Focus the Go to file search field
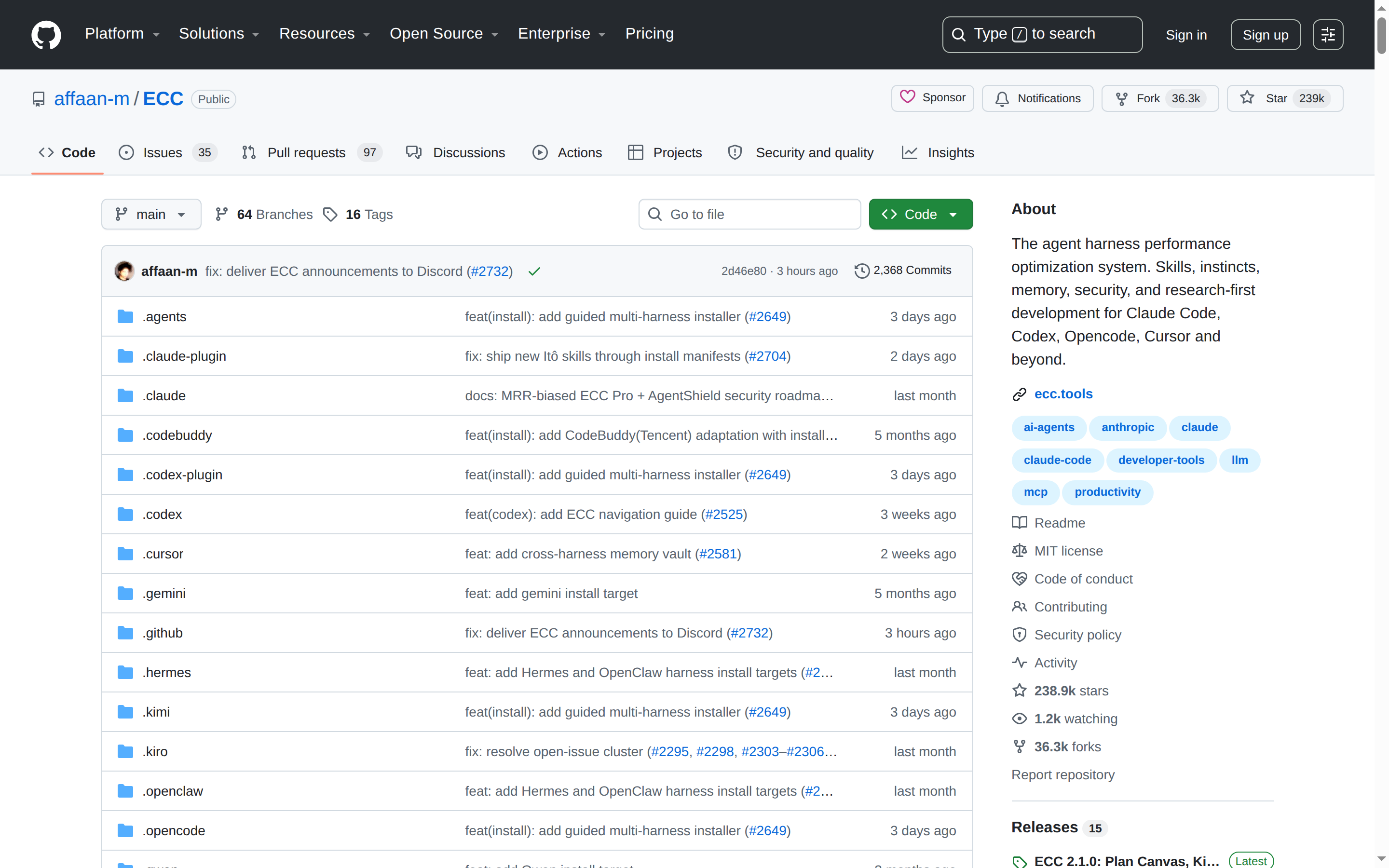1389x868 pixels. [749, 214]
